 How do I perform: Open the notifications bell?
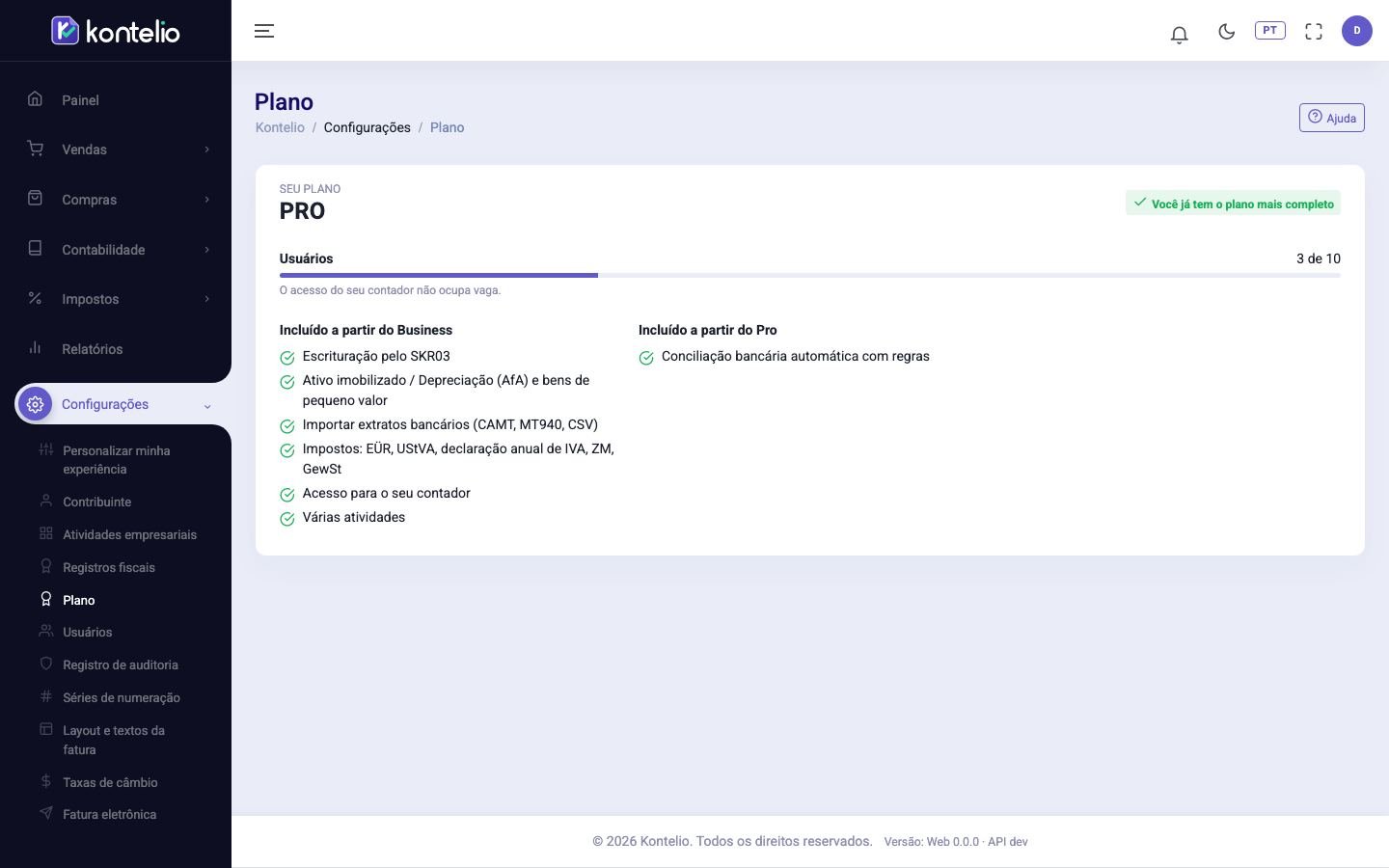1179,34
